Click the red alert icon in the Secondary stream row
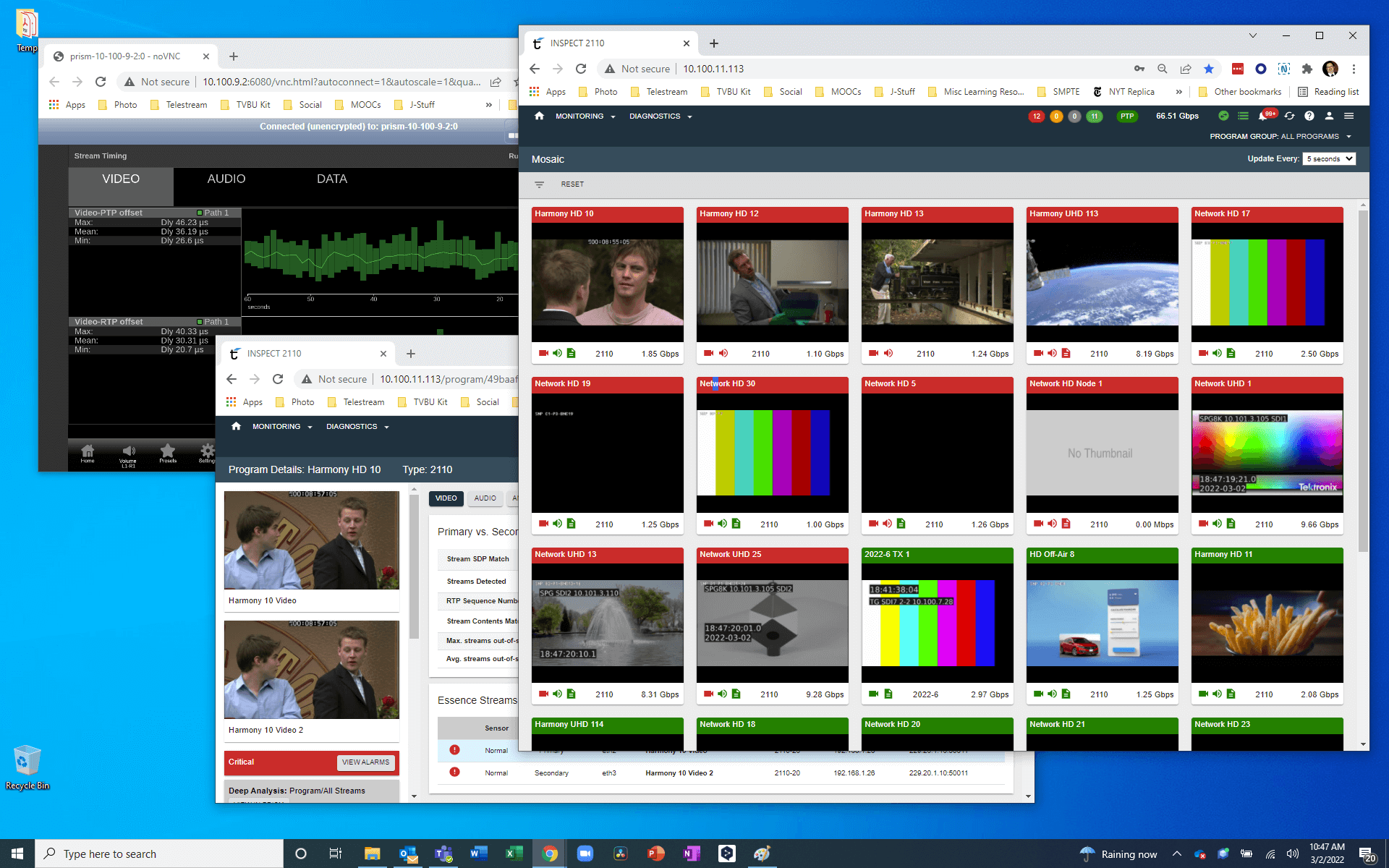This screenshot has height=868, width=1389. 454,773
